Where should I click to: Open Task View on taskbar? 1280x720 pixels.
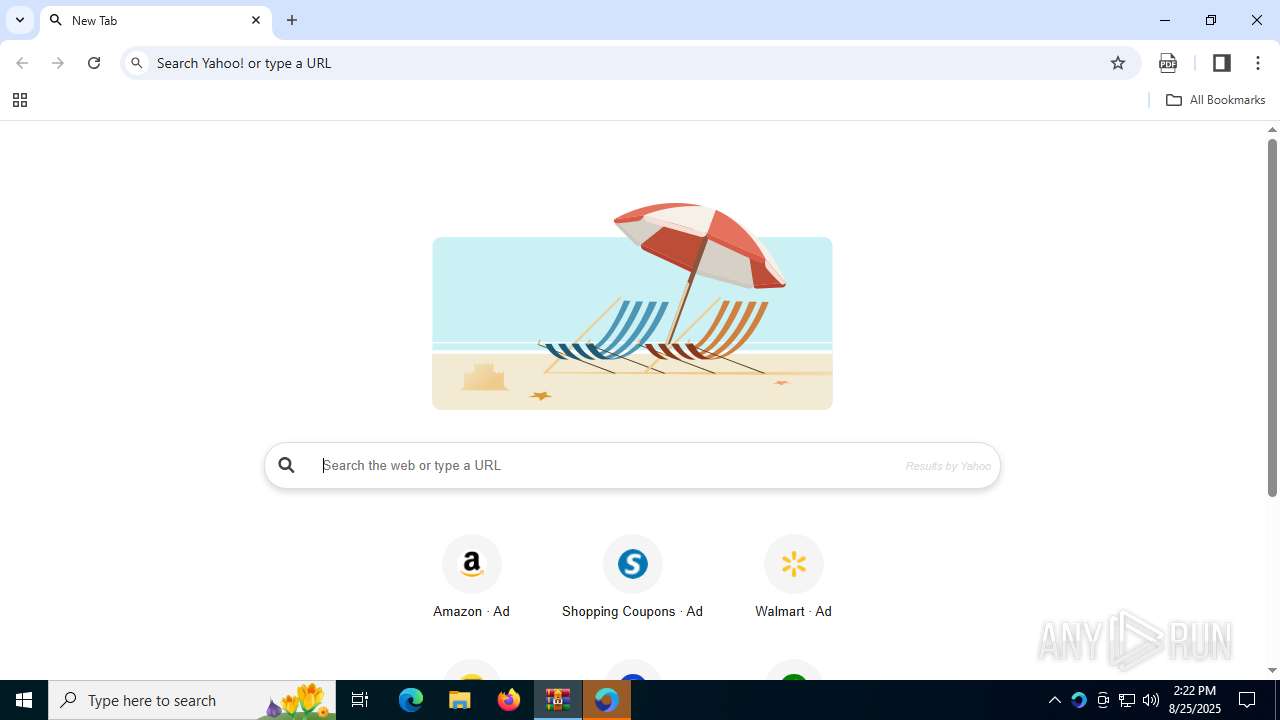click(x=360, y=700)
